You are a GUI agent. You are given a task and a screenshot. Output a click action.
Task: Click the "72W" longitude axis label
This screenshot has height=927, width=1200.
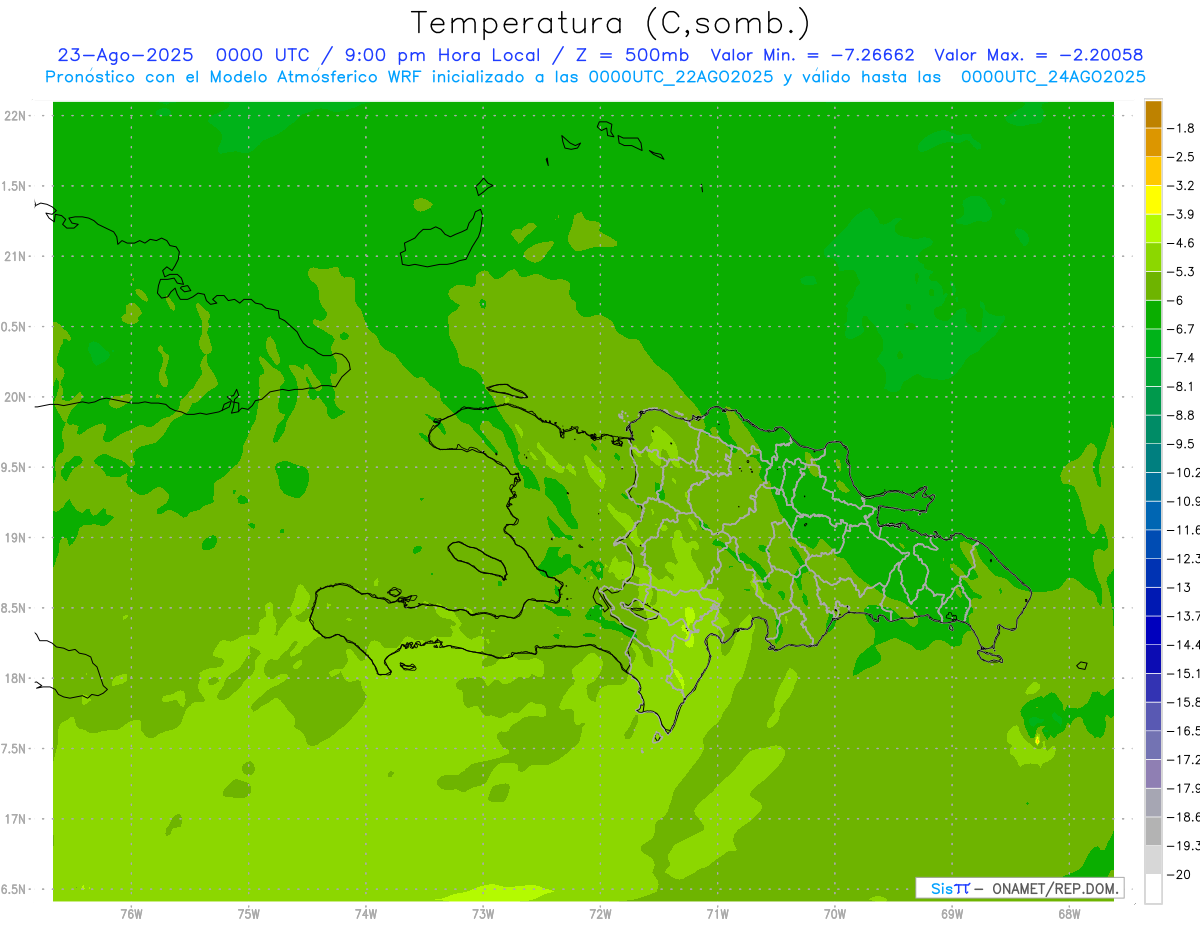[x=600, y=913]
